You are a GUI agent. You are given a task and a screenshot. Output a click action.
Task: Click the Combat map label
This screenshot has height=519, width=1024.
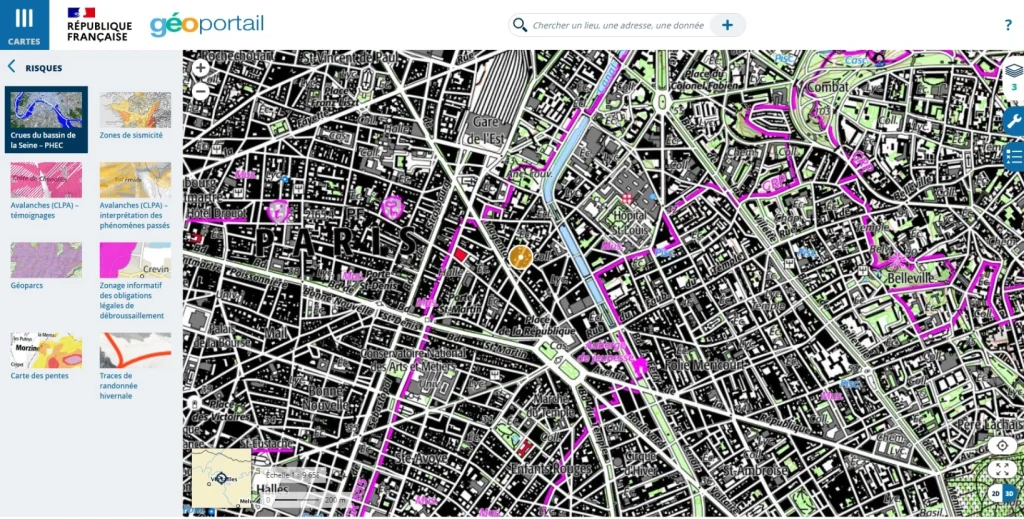[x=827, y=87]
